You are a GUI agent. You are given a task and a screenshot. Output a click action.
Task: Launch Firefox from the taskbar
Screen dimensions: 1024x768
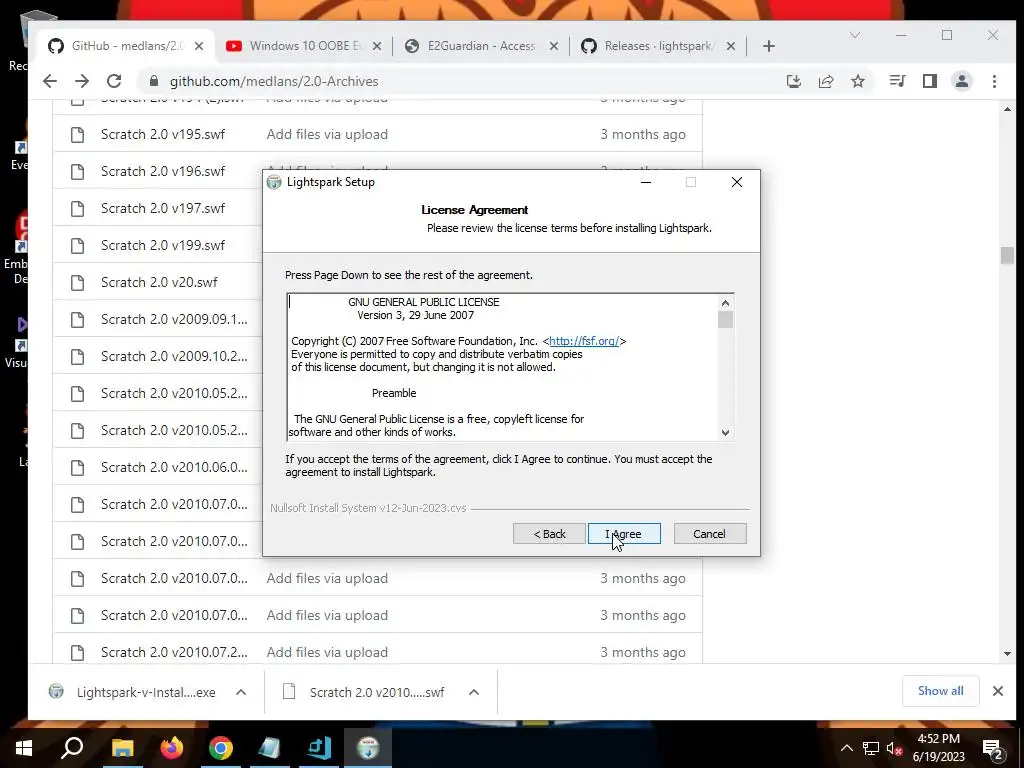click(x=172, y=748)
